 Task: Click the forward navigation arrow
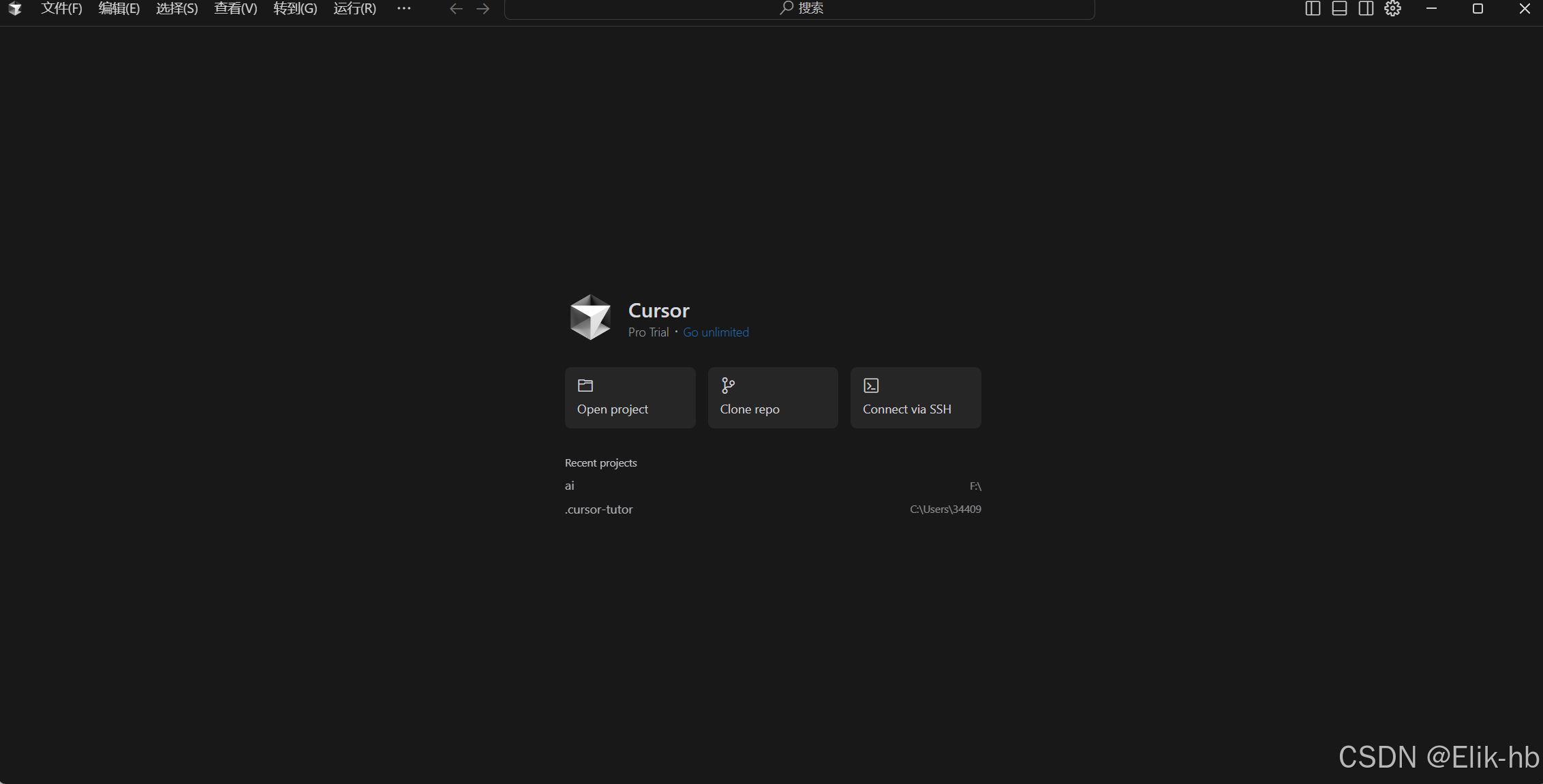click(x=483, y=9)
